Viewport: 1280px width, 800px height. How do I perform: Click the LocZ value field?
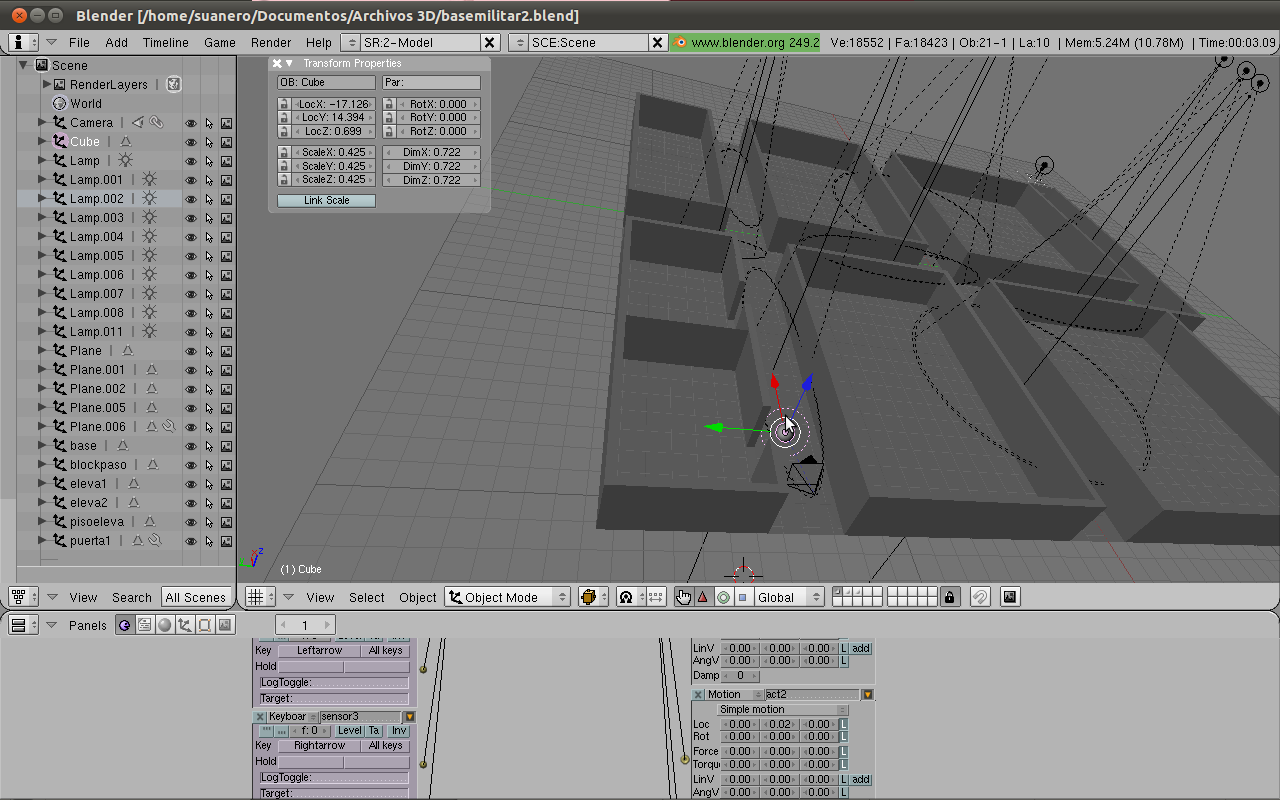(x=333, y=131)
